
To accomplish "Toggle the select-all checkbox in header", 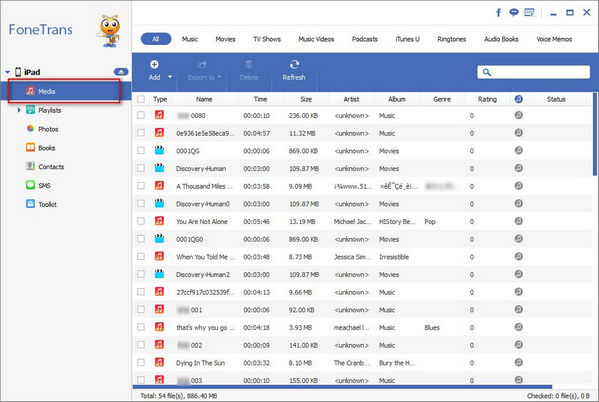I will coord(141,99).
